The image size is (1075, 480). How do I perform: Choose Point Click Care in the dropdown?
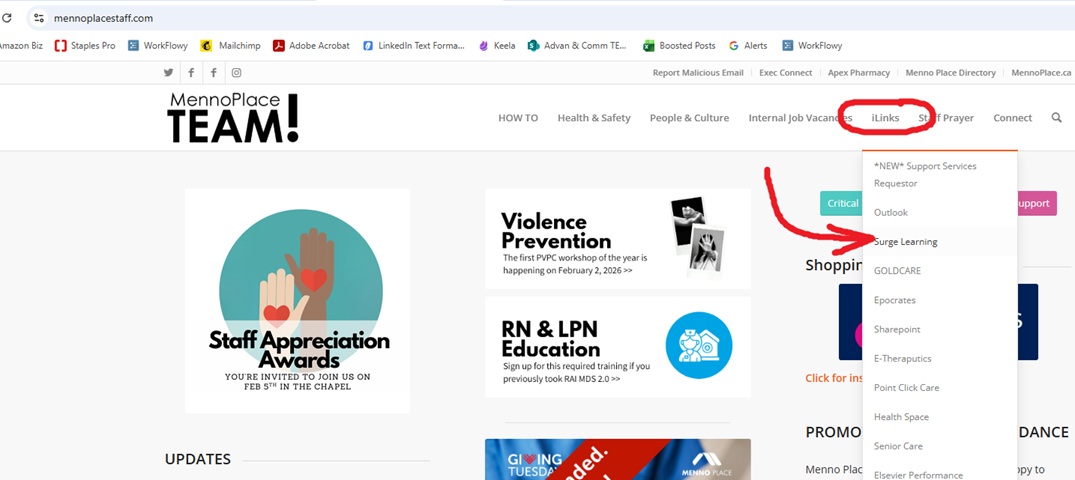click(x=906, y=388)
